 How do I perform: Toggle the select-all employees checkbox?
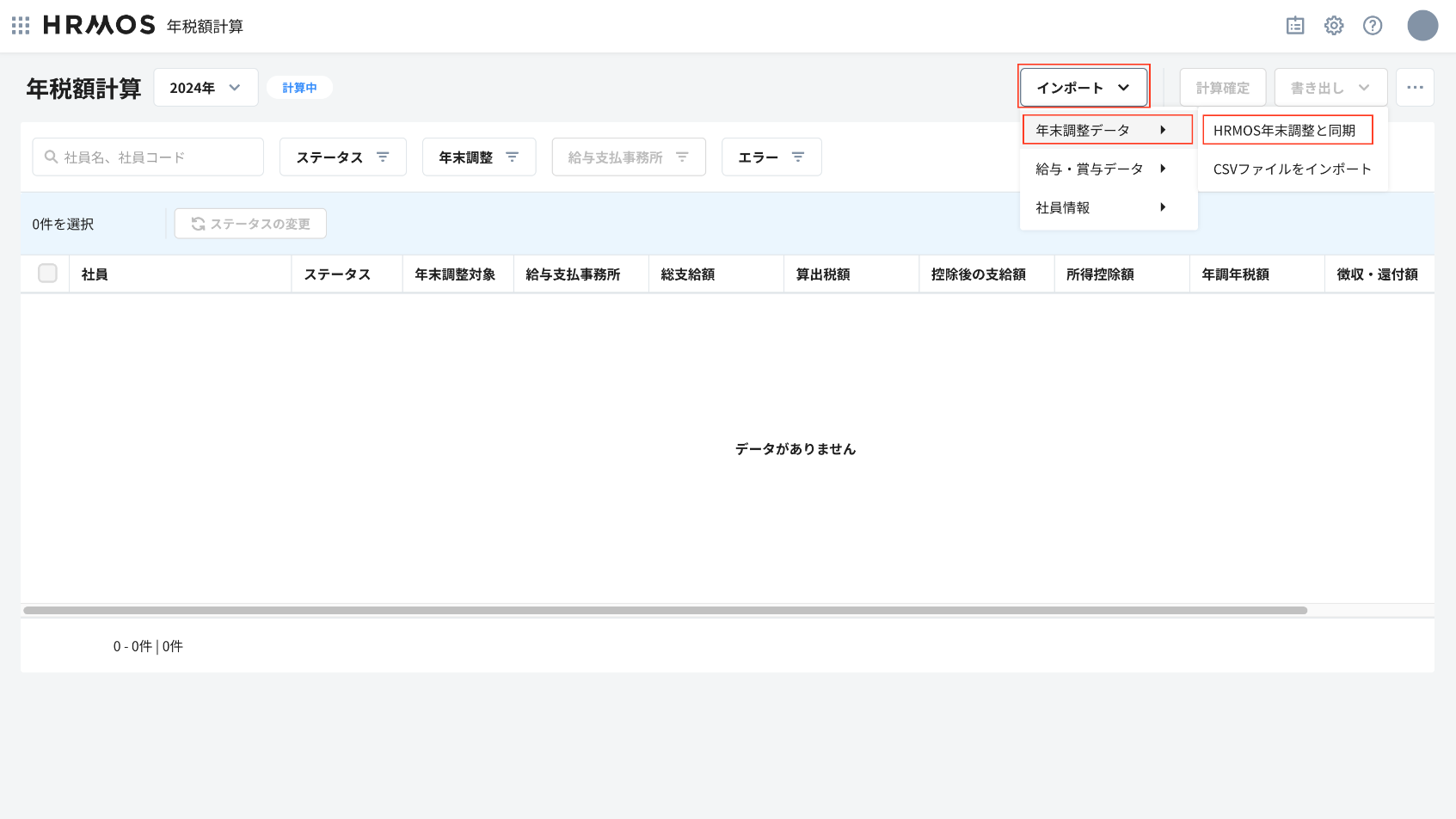[x=47, y=274]
